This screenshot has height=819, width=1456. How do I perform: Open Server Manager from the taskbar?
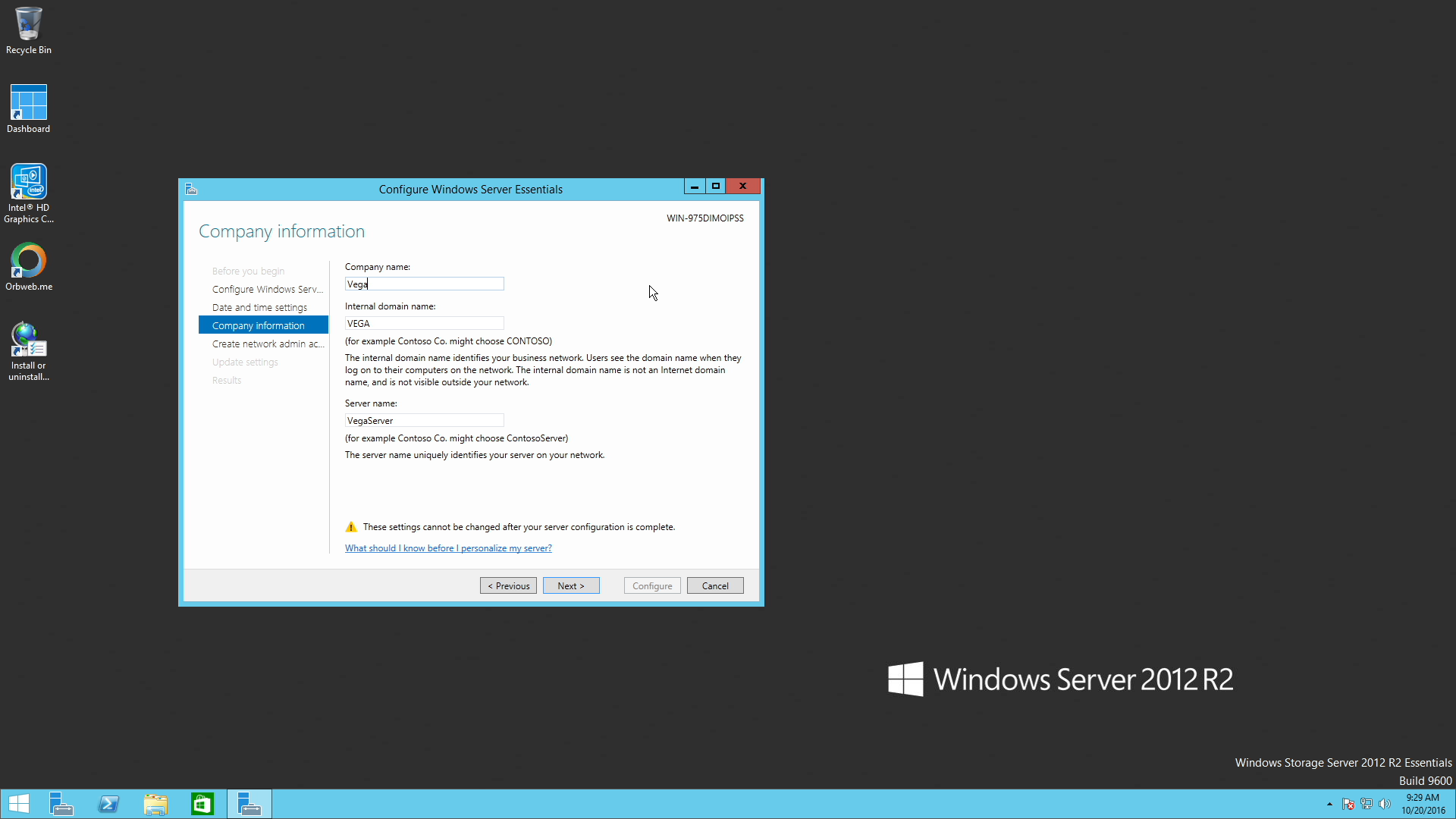click(61, 804)
